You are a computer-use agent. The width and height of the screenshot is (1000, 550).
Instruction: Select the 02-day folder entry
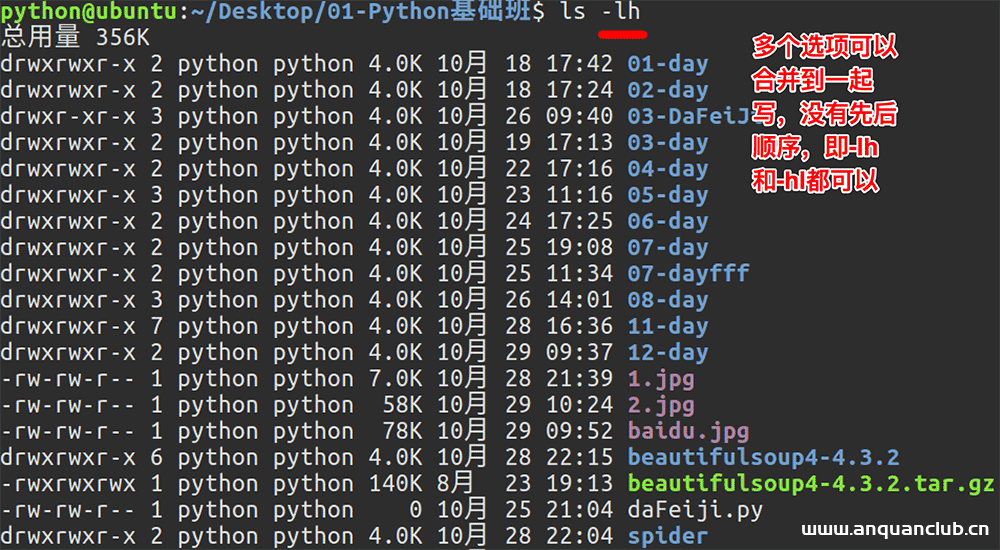pos(667,91)
